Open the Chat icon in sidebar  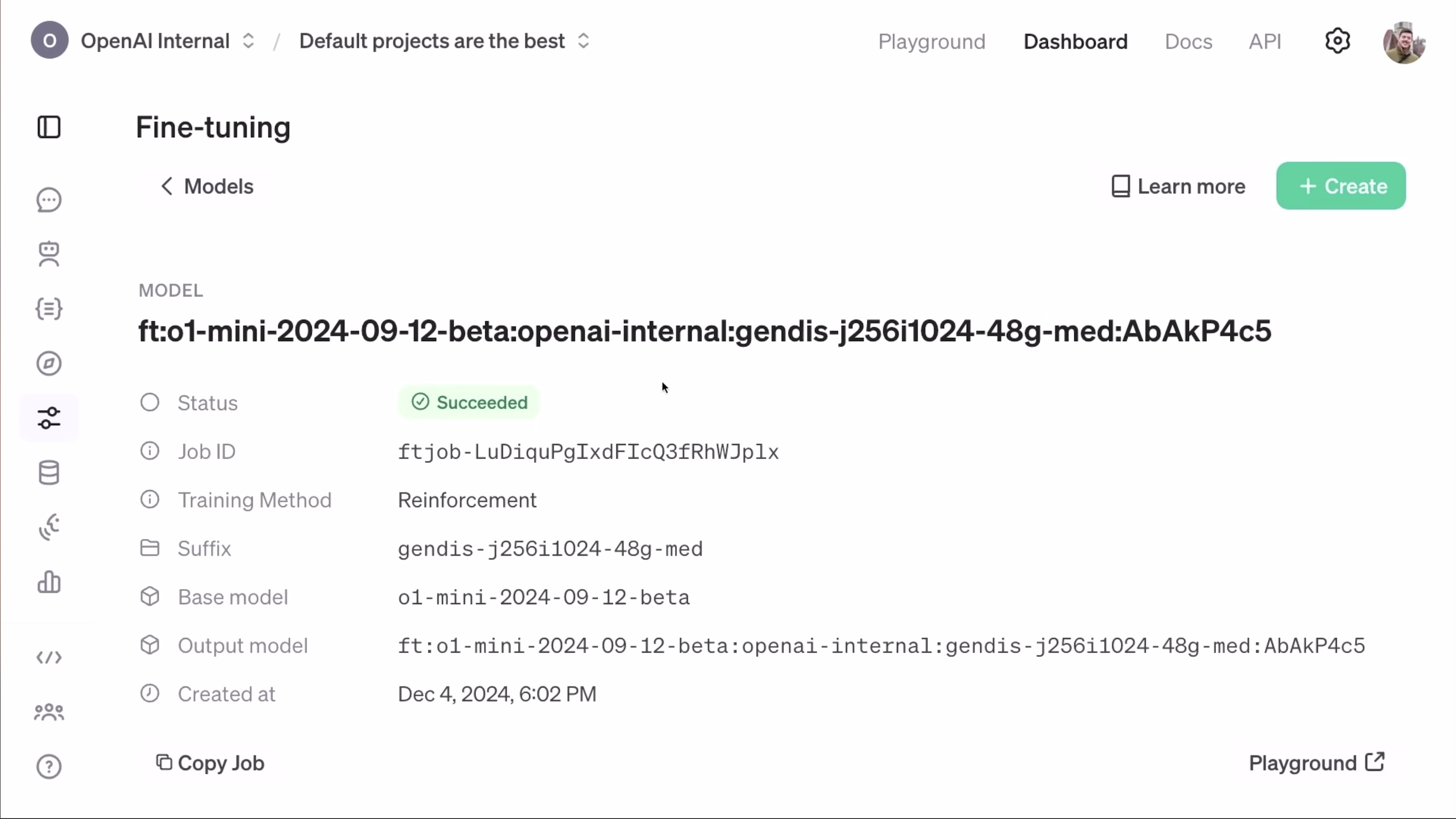click(49, 200)
